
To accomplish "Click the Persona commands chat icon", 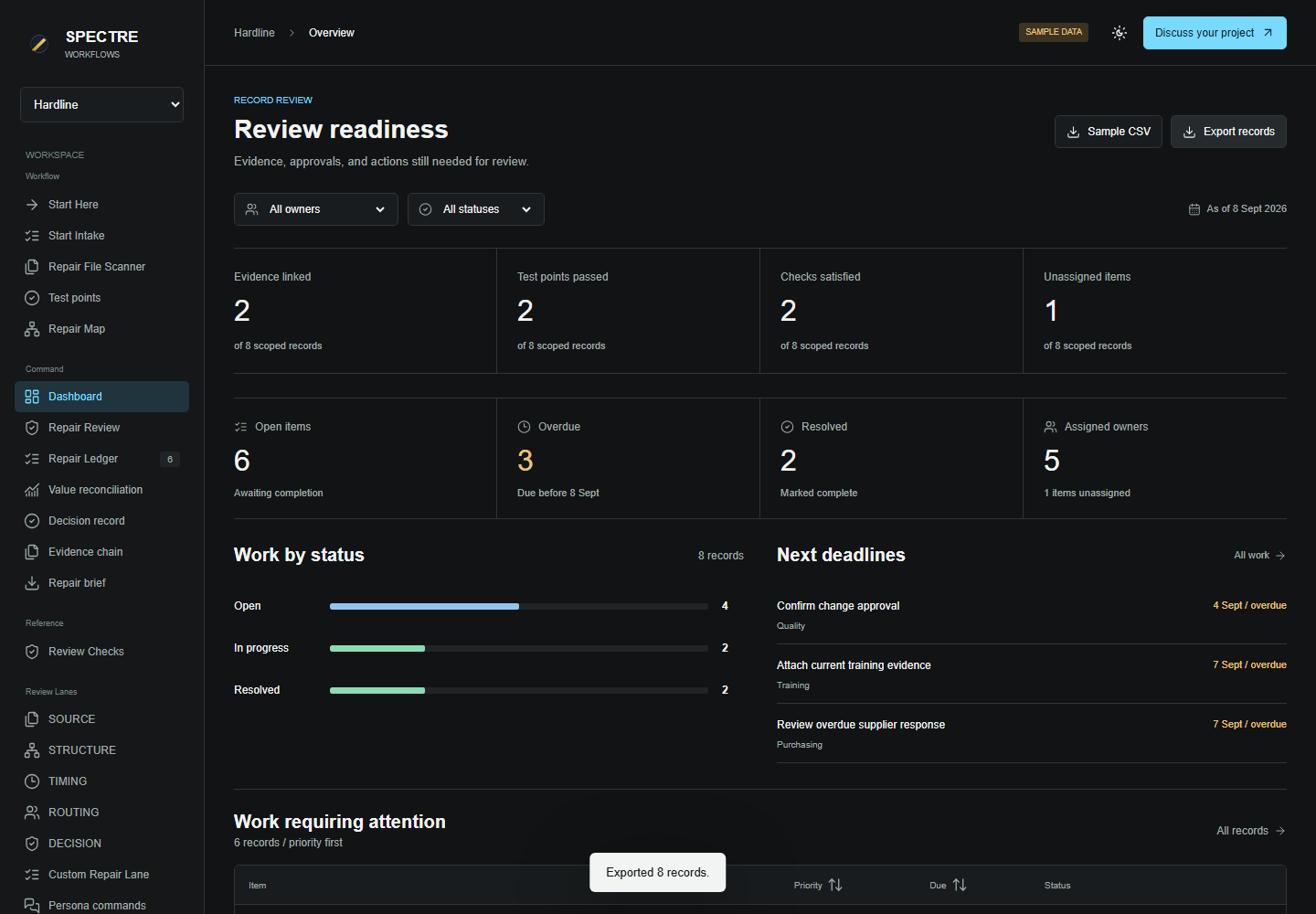I will [32, 906].
